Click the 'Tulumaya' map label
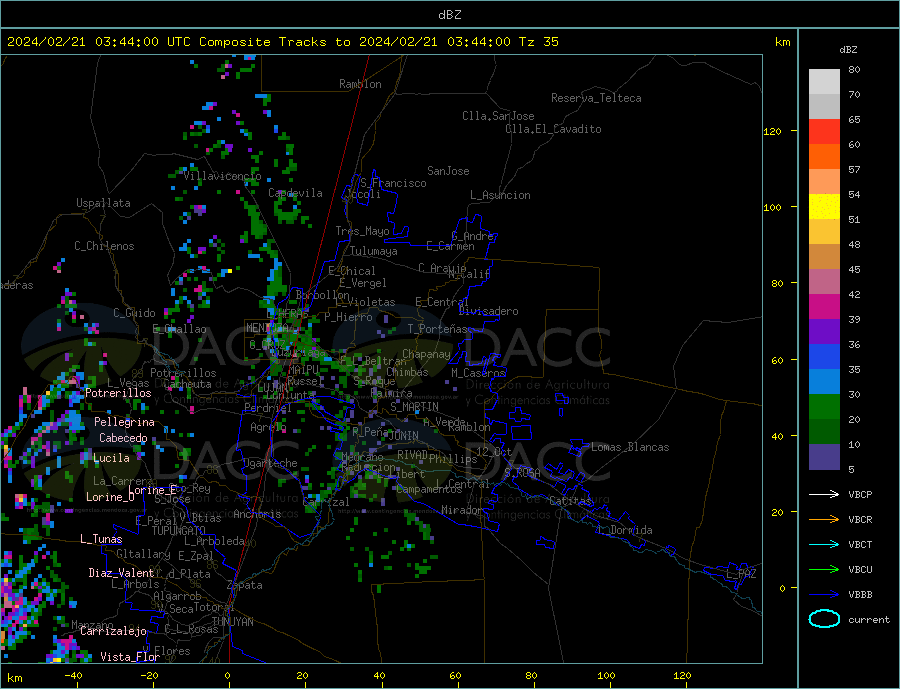900x689 pixels. [x=373, y=251]
